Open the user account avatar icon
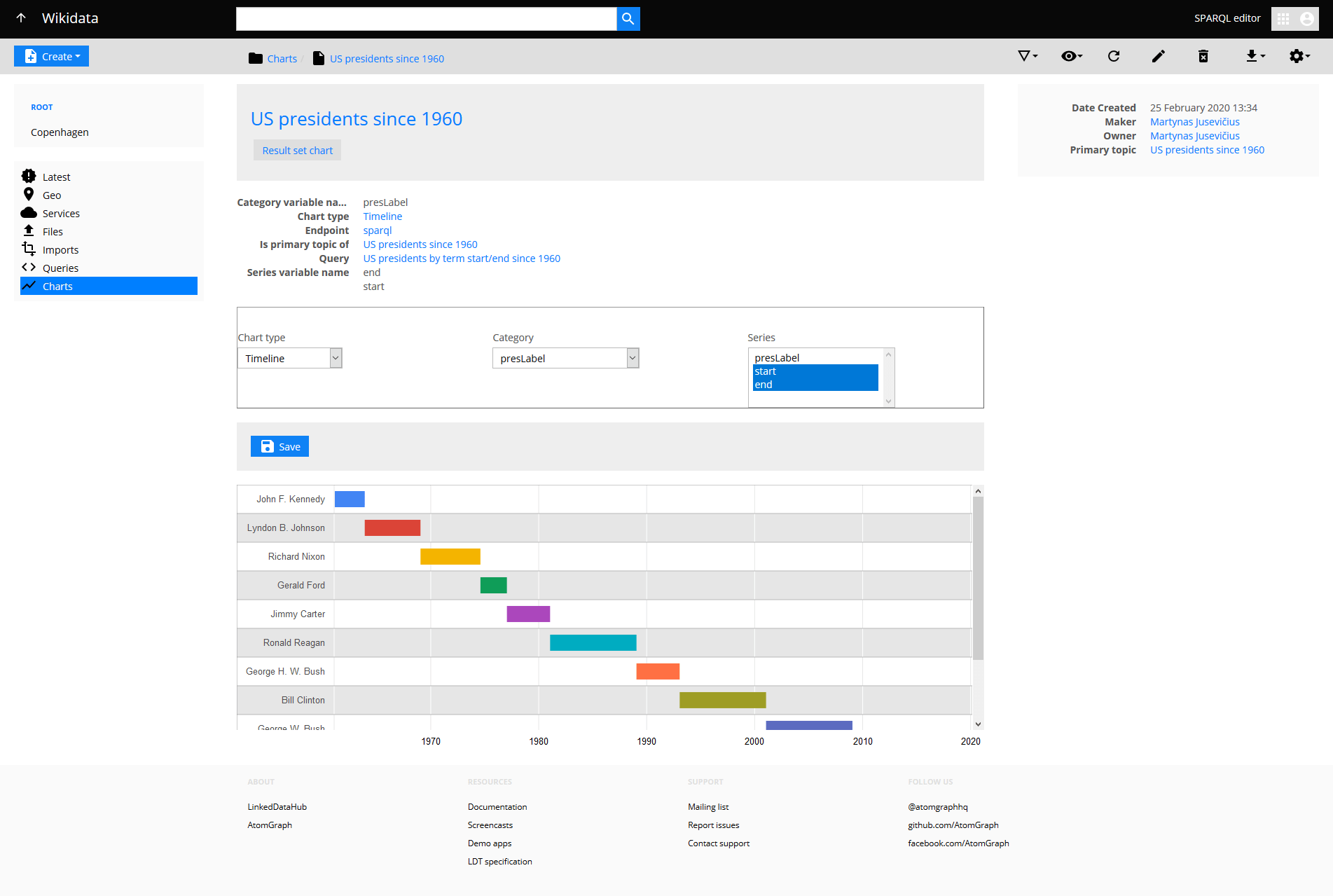Image resolution: width=1333 pixels, height=896 pixels. point(1307,19)
